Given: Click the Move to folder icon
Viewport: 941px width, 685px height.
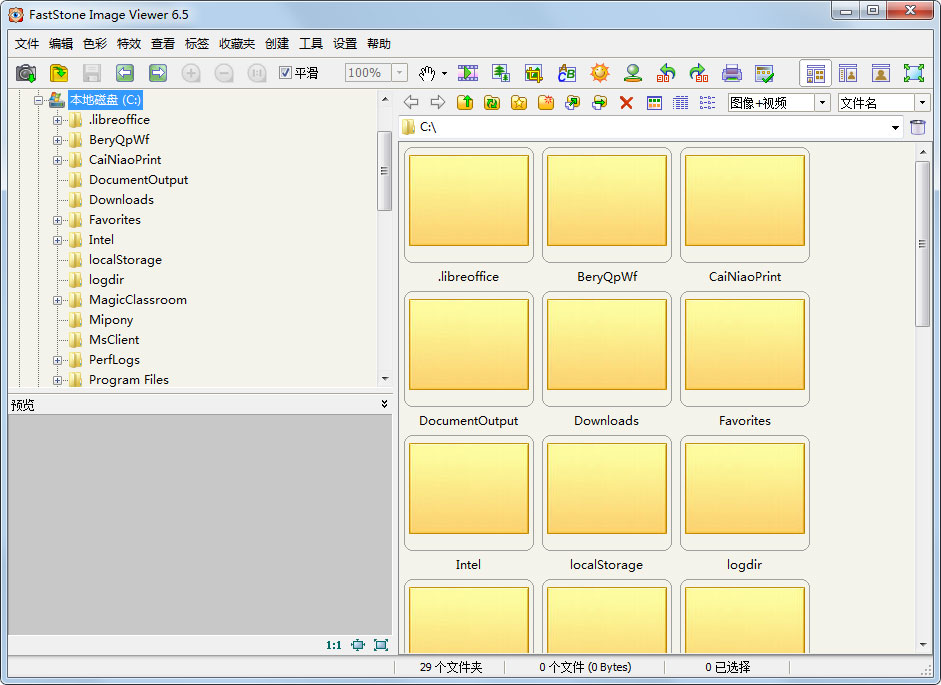Looking at the screenshot, I should (x=600, y=103).
